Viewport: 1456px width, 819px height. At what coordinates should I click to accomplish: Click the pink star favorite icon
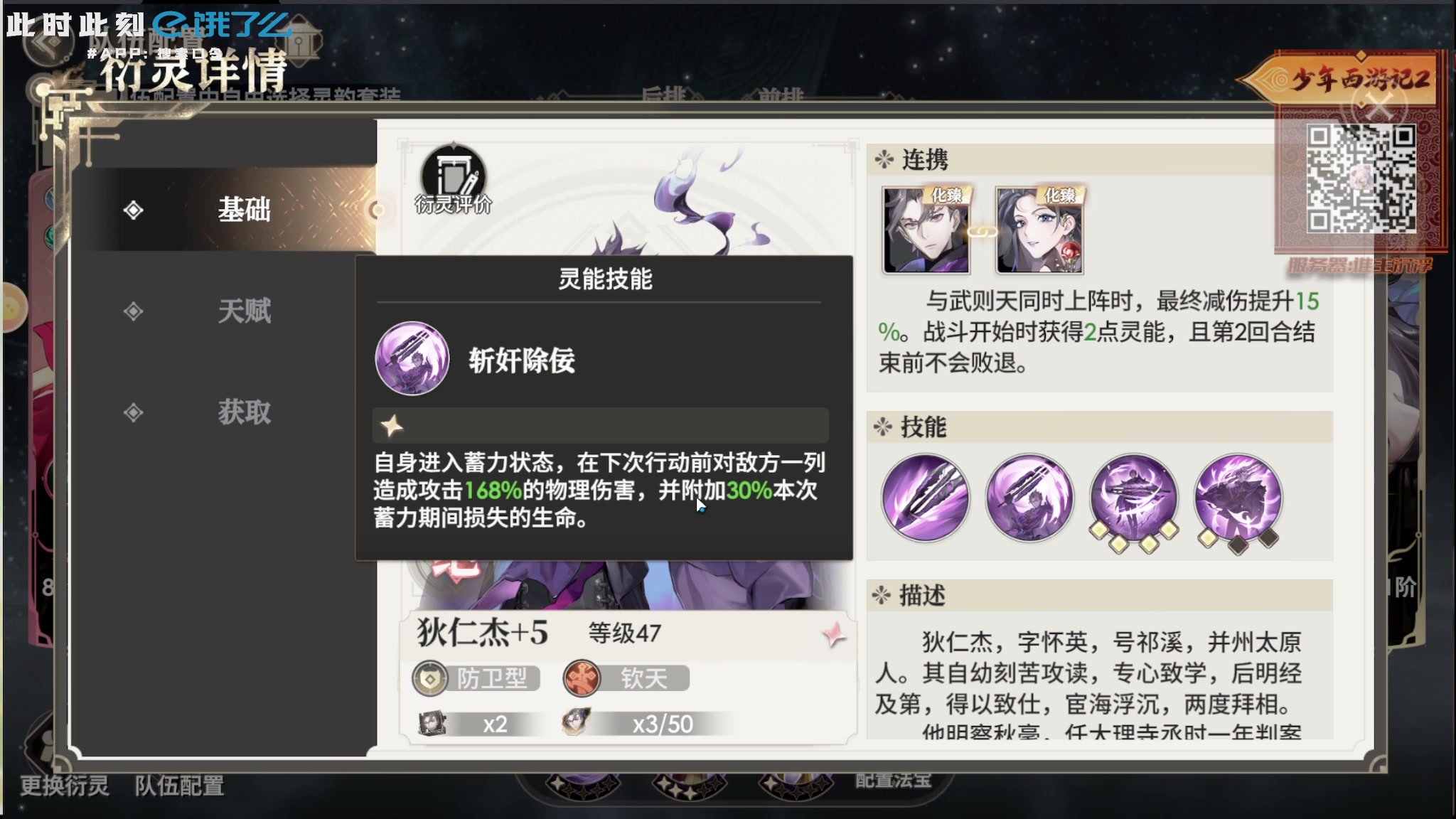point(833,634)
